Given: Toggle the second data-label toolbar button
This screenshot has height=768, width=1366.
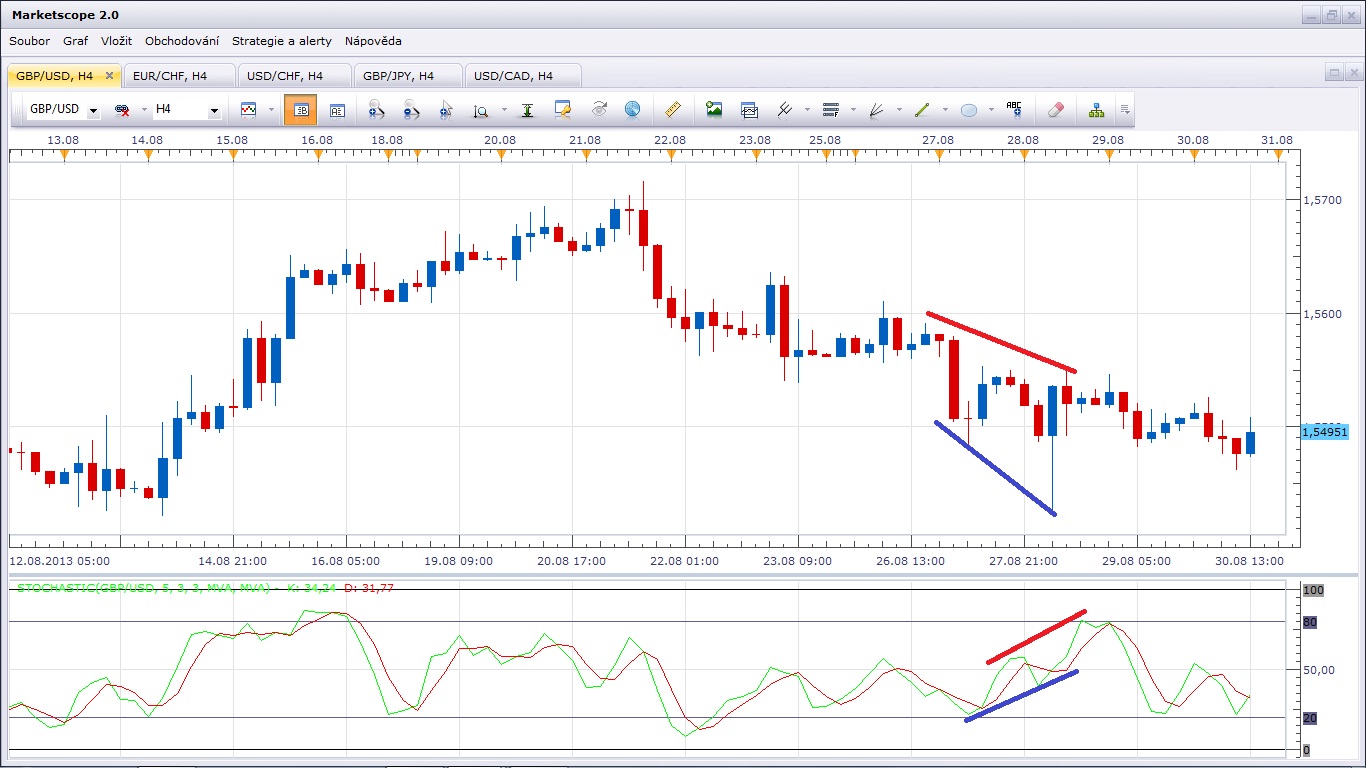Looking at the screenshot, I should (x=337, y=110).
